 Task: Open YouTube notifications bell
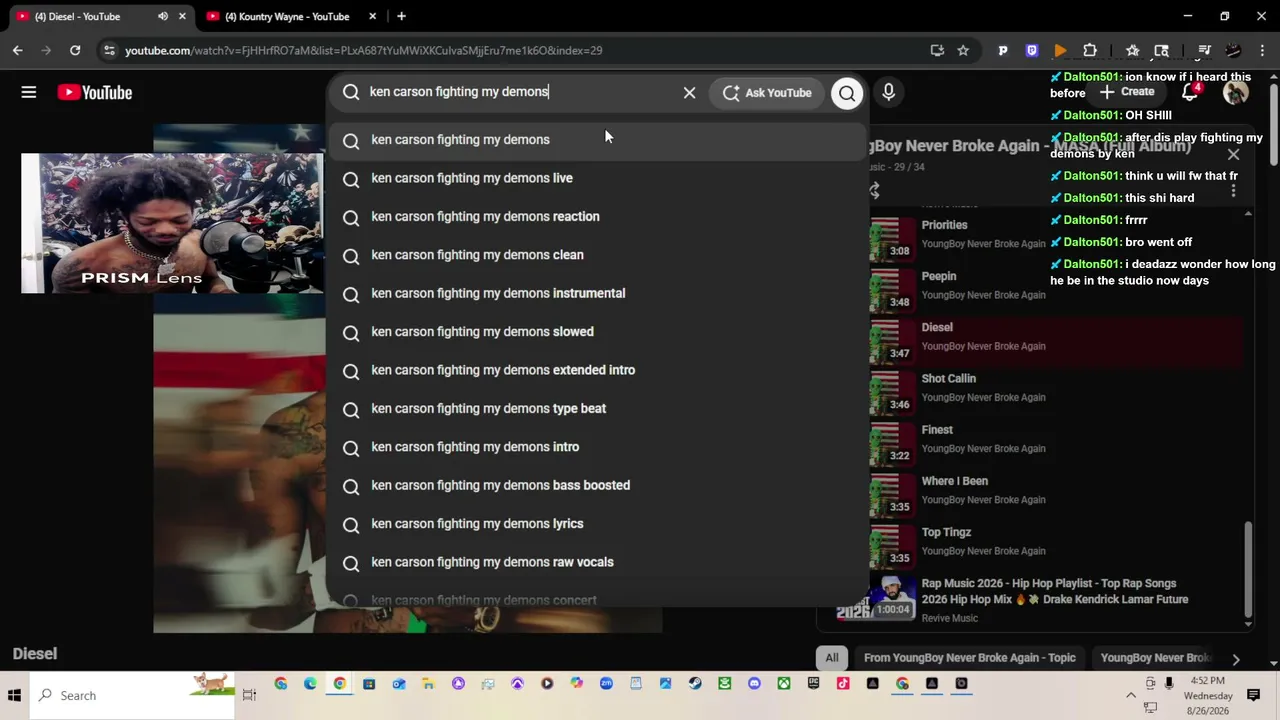point(1190,92)
